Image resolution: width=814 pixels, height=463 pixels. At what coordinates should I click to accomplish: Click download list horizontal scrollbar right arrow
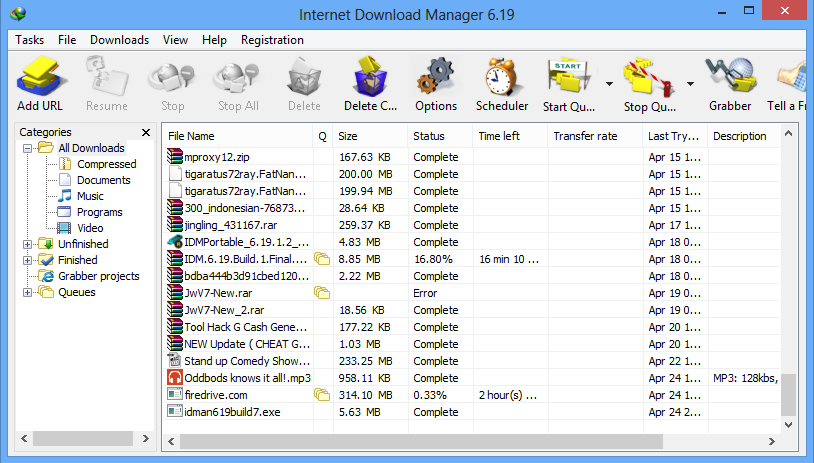tap(771, 442)
